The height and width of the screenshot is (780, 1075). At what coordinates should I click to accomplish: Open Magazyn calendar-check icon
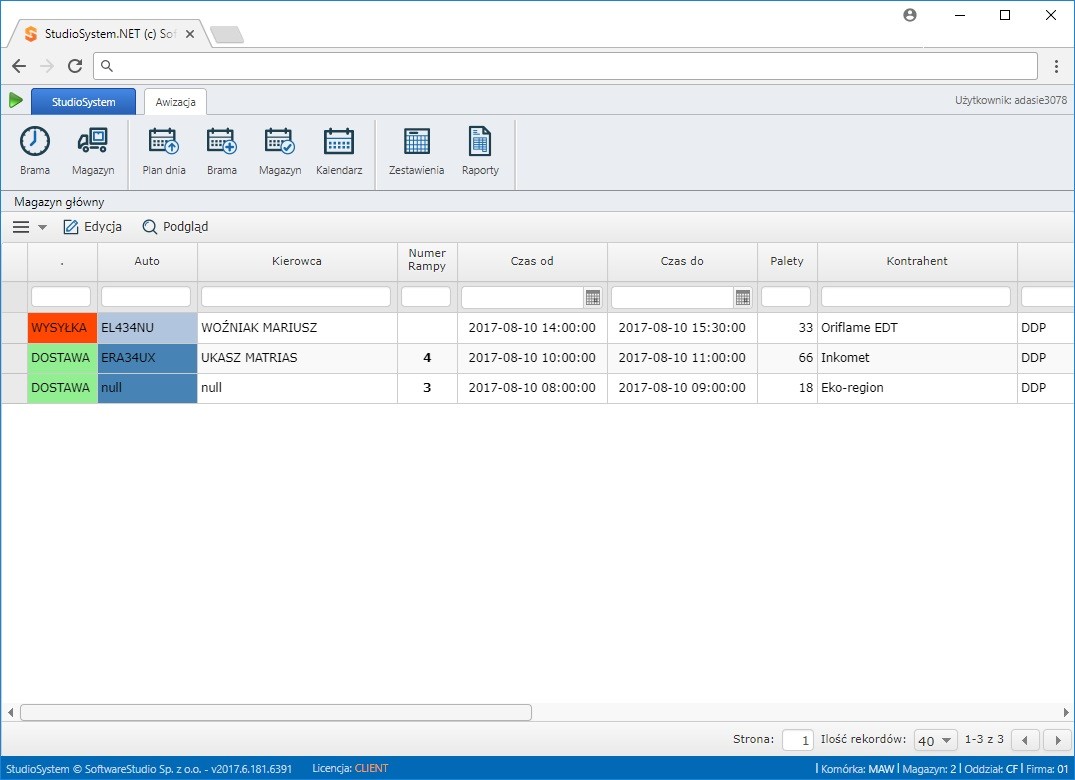click(x=280, y=141)
